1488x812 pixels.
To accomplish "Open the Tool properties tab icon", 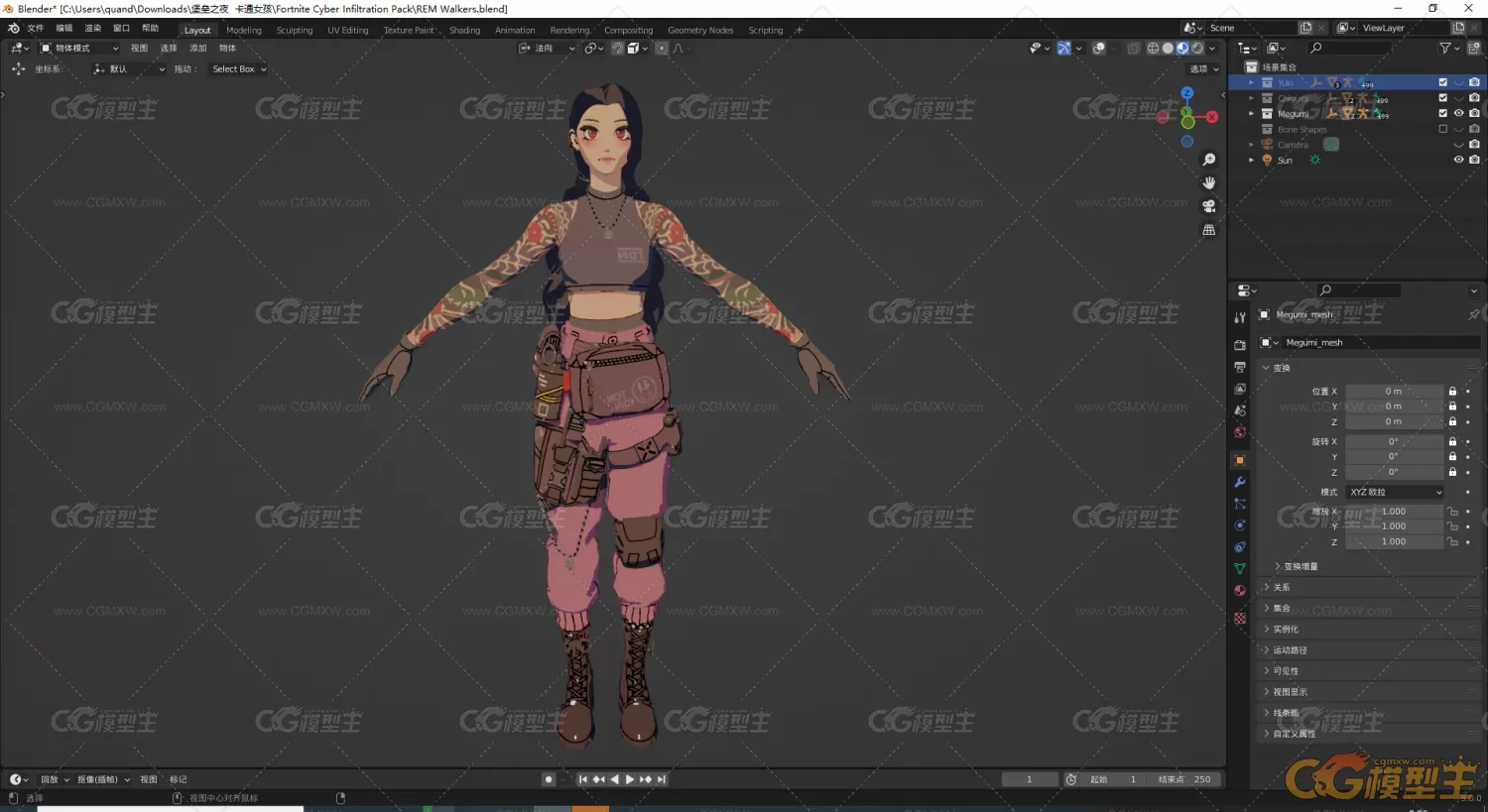I will click(1240, 317).
